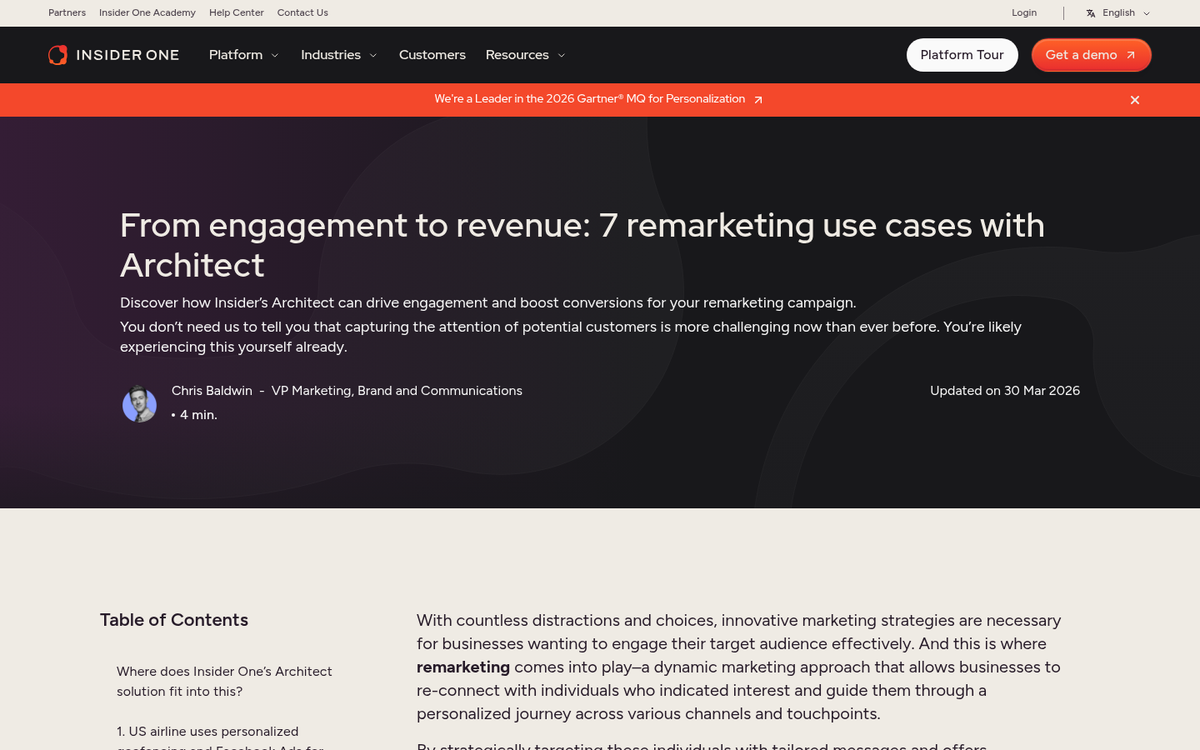Open the Contact Us page
The image size is (1200, 750).
(302, 12)
